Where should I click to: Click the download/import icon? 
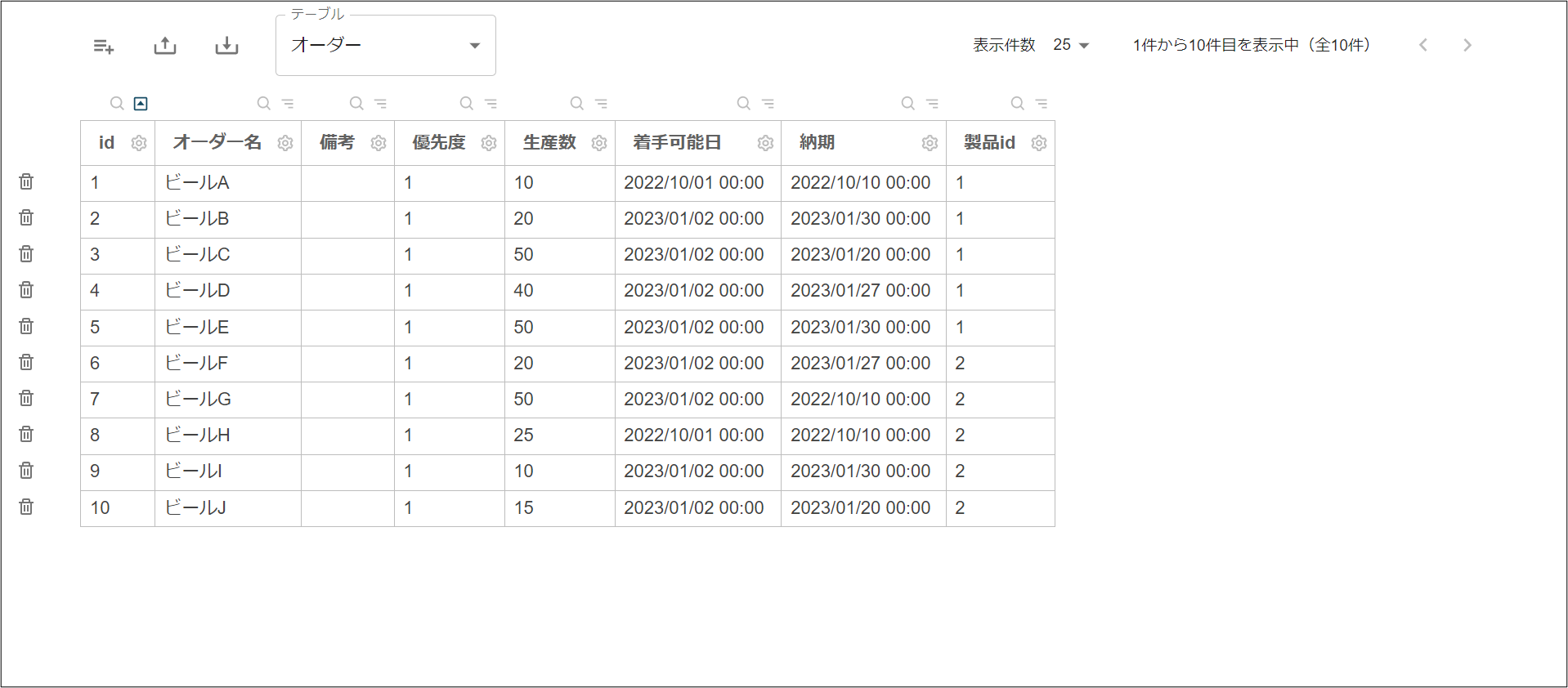tap(226, 46)
